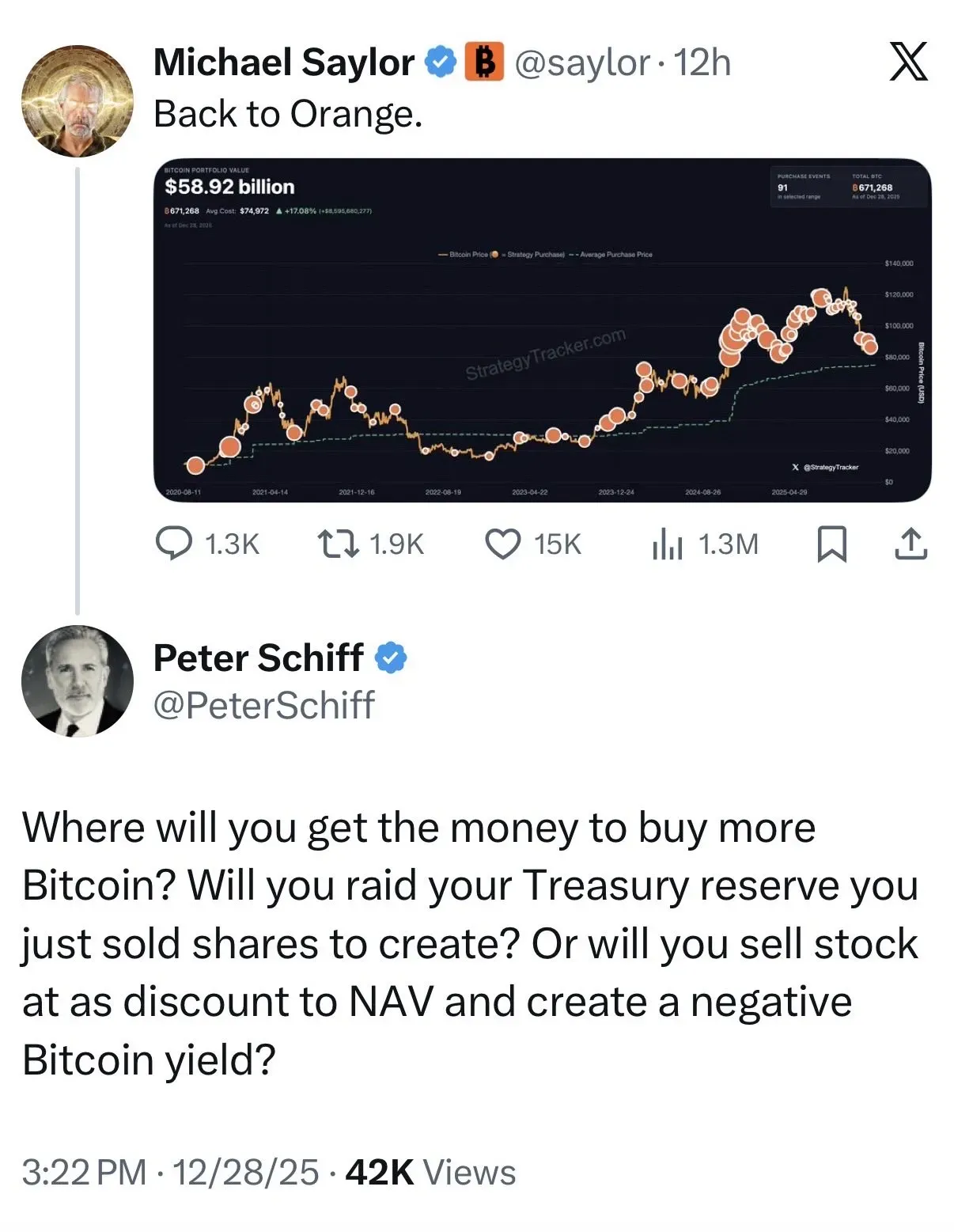
Task: Open Michael Saylor's profile picture
Action: (x=77, y=100)
